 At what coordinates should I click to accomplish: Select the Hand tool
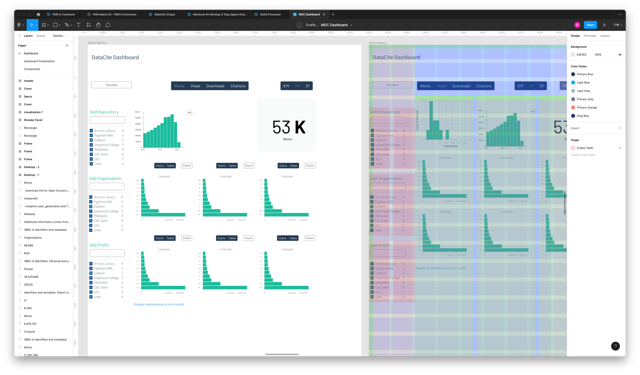click(x=98, y=25)
